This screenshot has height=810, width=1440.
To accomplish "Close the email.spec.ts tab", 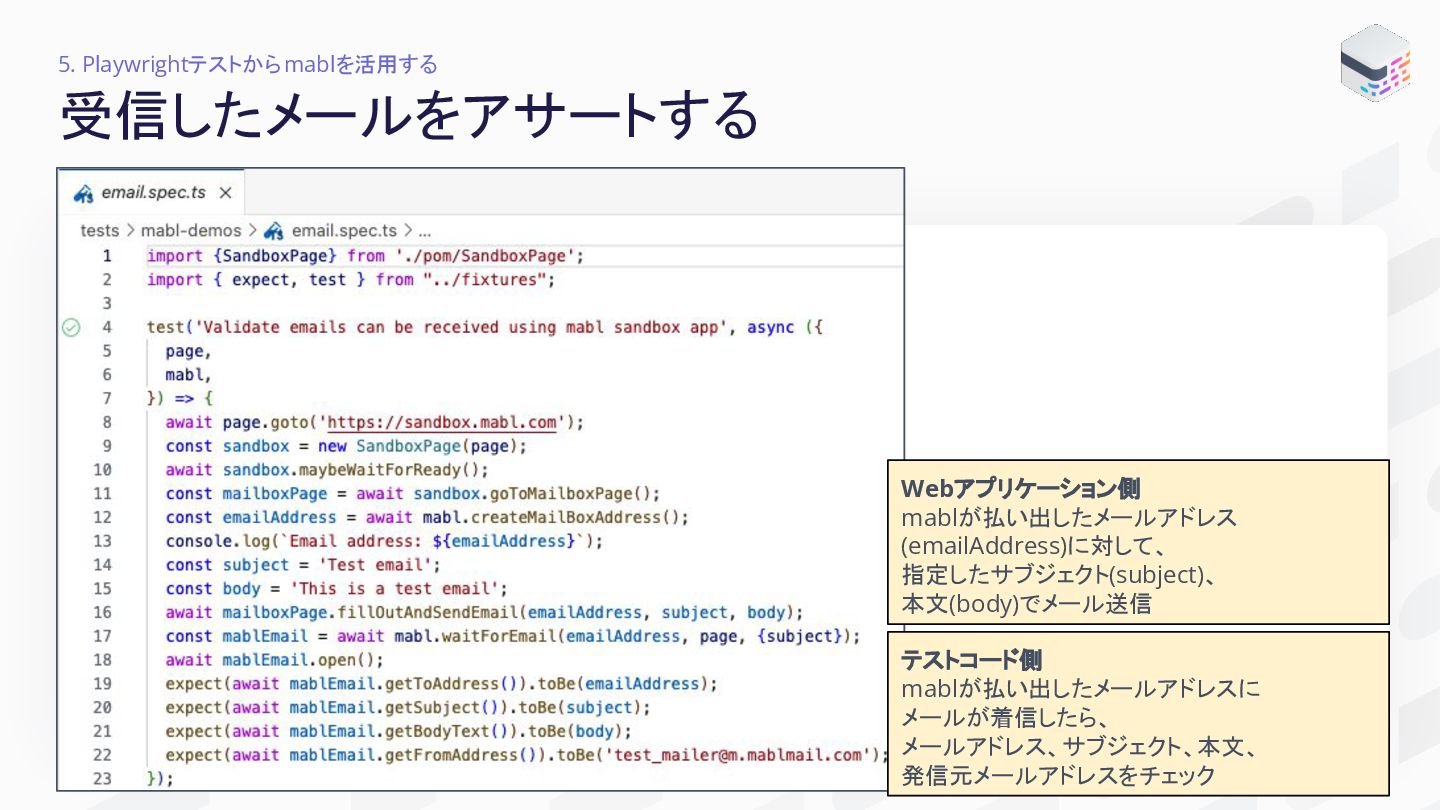I will coord(225,193).
